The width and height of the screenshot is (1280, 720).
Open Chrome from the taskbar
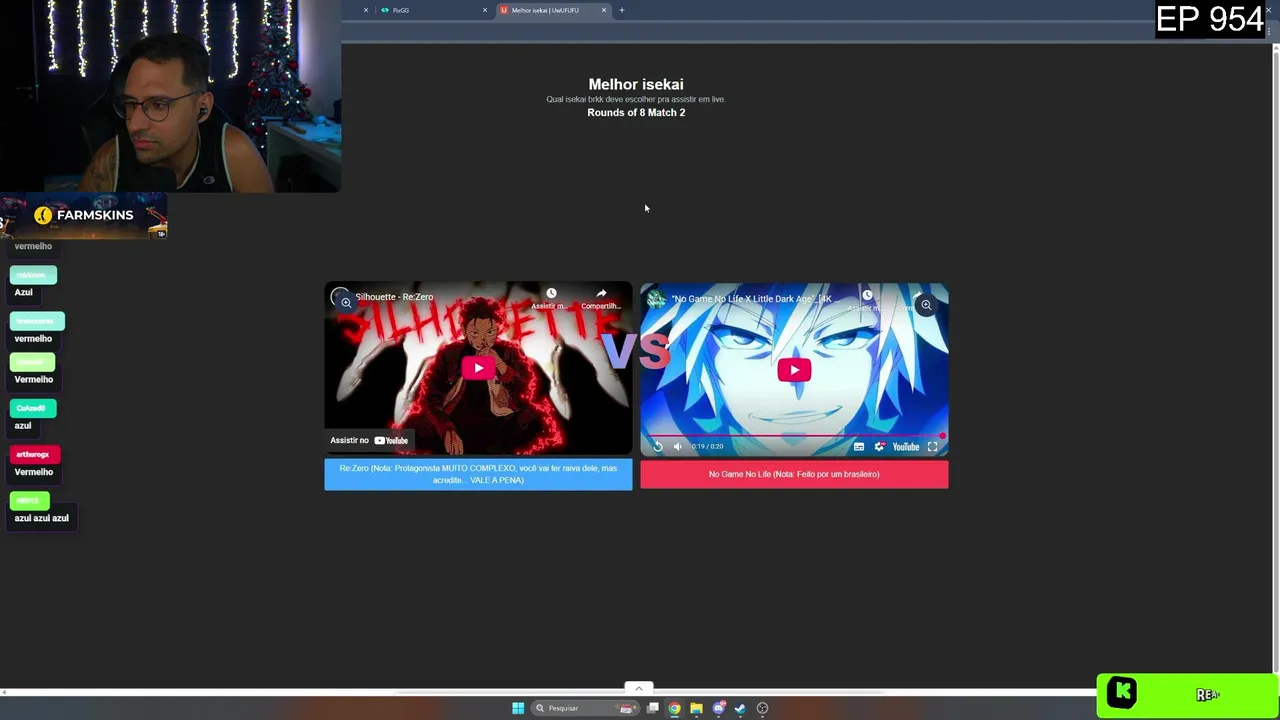675,708
